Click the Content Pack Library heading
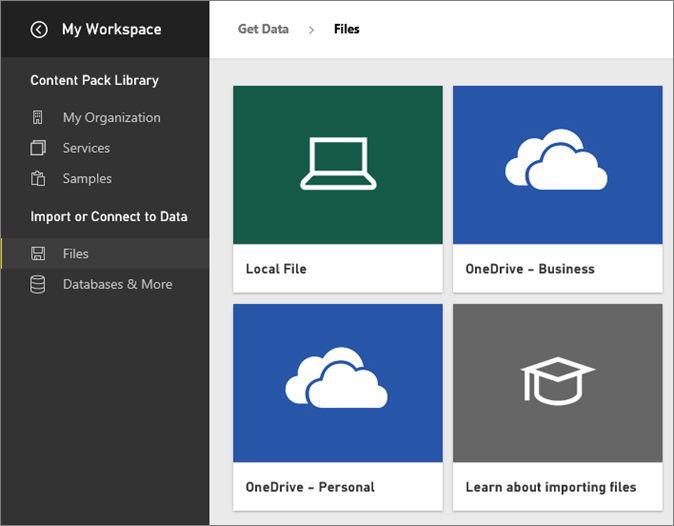Image resolution: width=674 pixels, height=526 pixels. point(95,80)
